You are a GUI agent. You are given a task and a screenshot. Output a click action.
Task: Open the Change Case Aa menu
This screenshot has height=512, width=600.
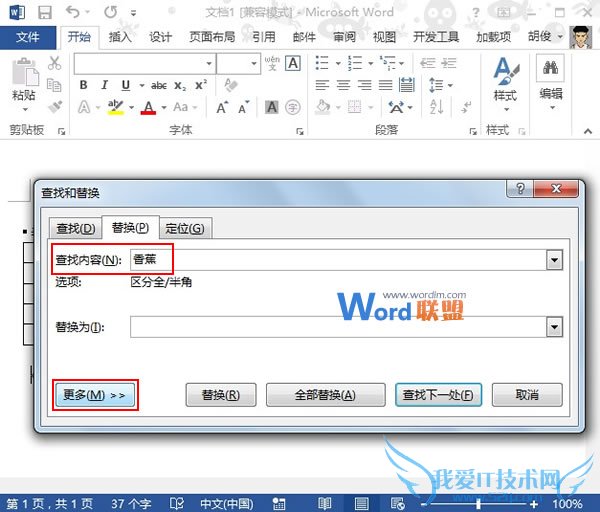tap(181, 107)
